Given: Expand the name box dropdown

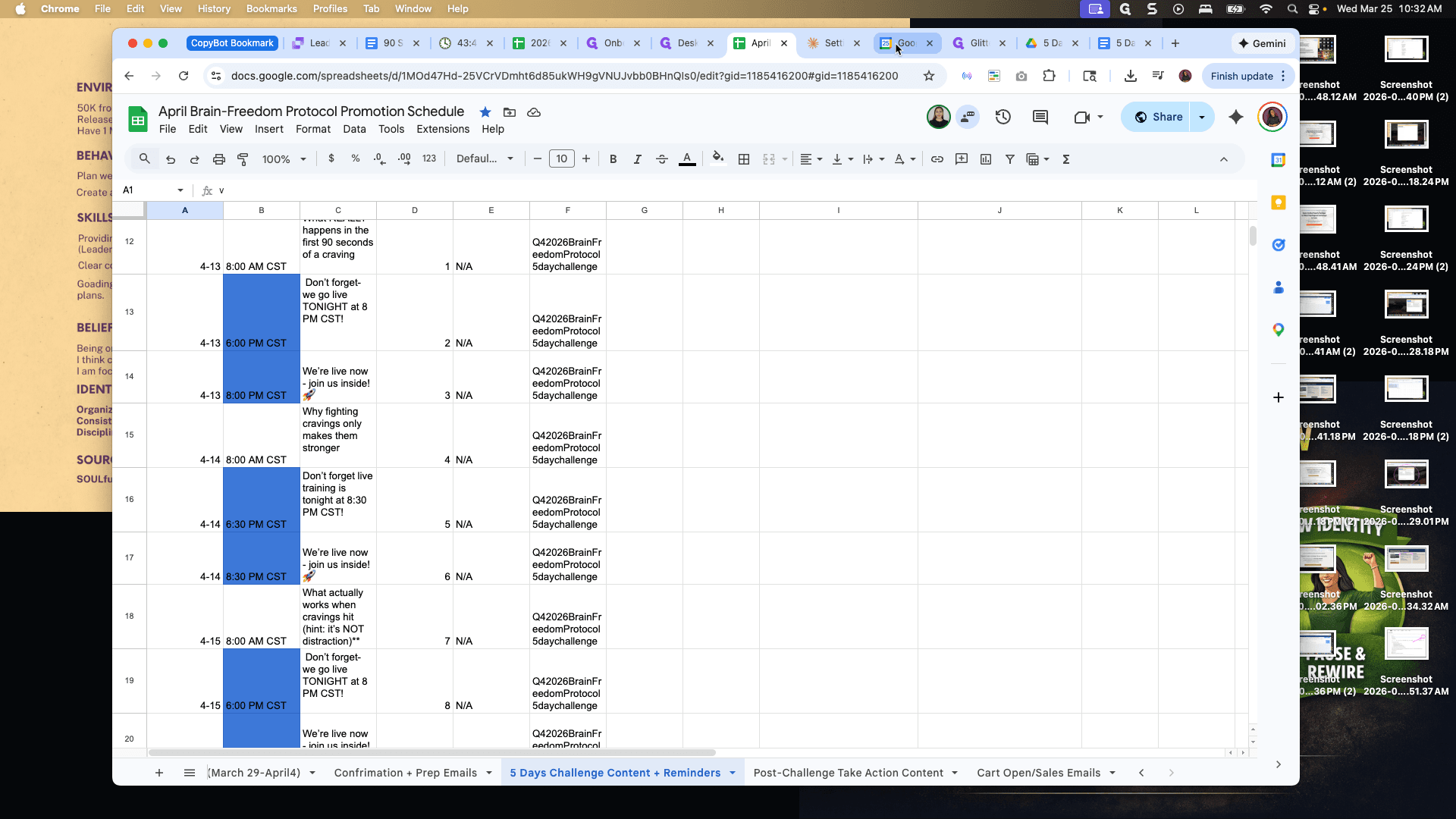Looking at the screenshot, I should pyautogui.click(x=180, y=190).
